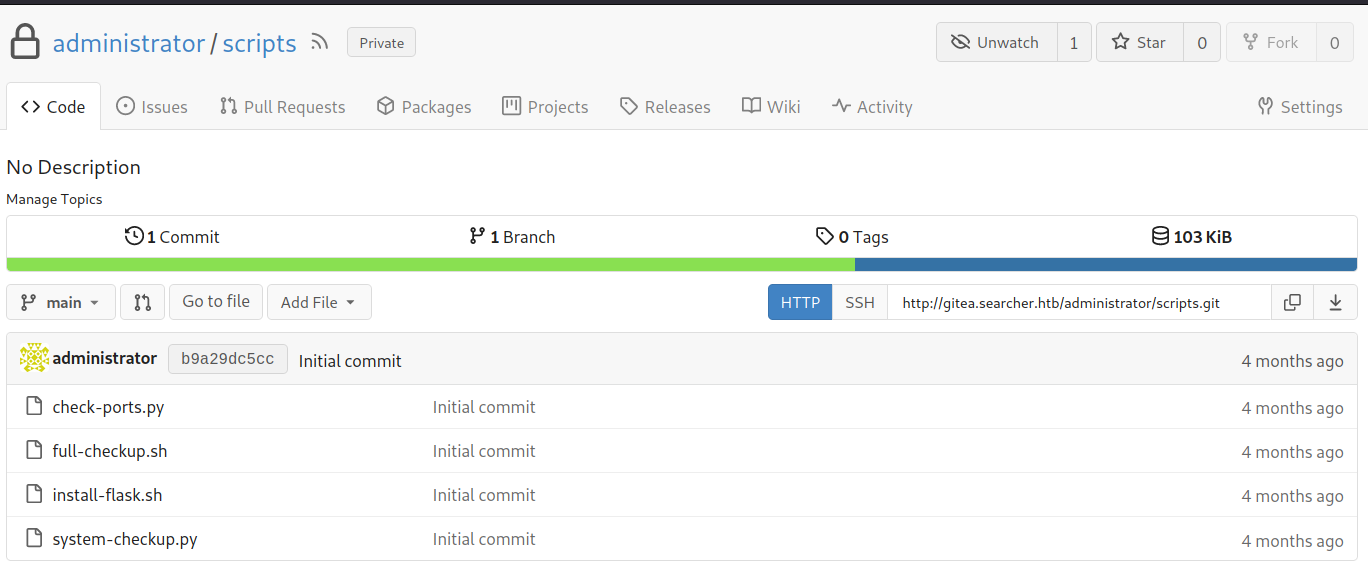This screenshot has width=1368, height=564.
Task: Click the blue language bar segment
Action: point(1106,265)
